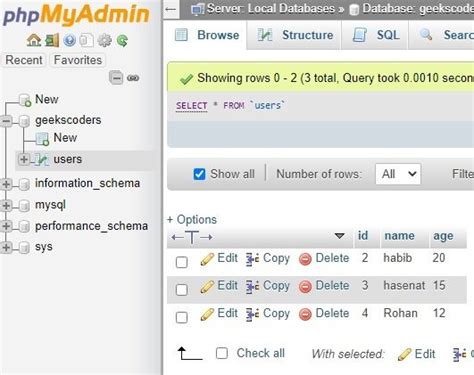
Task: Switch to the Structure tab
Action: (x=295, y=35)
